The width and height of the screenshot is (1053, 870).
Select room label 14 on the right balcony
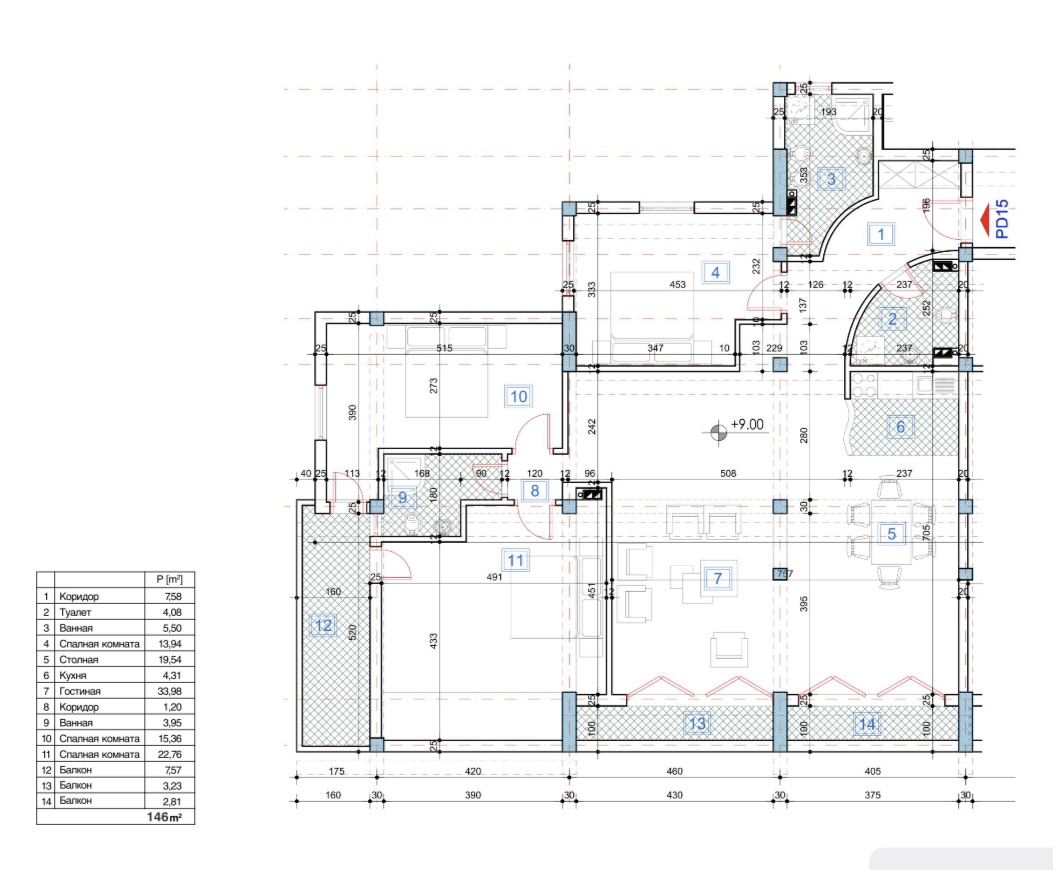tap(865, 721)
